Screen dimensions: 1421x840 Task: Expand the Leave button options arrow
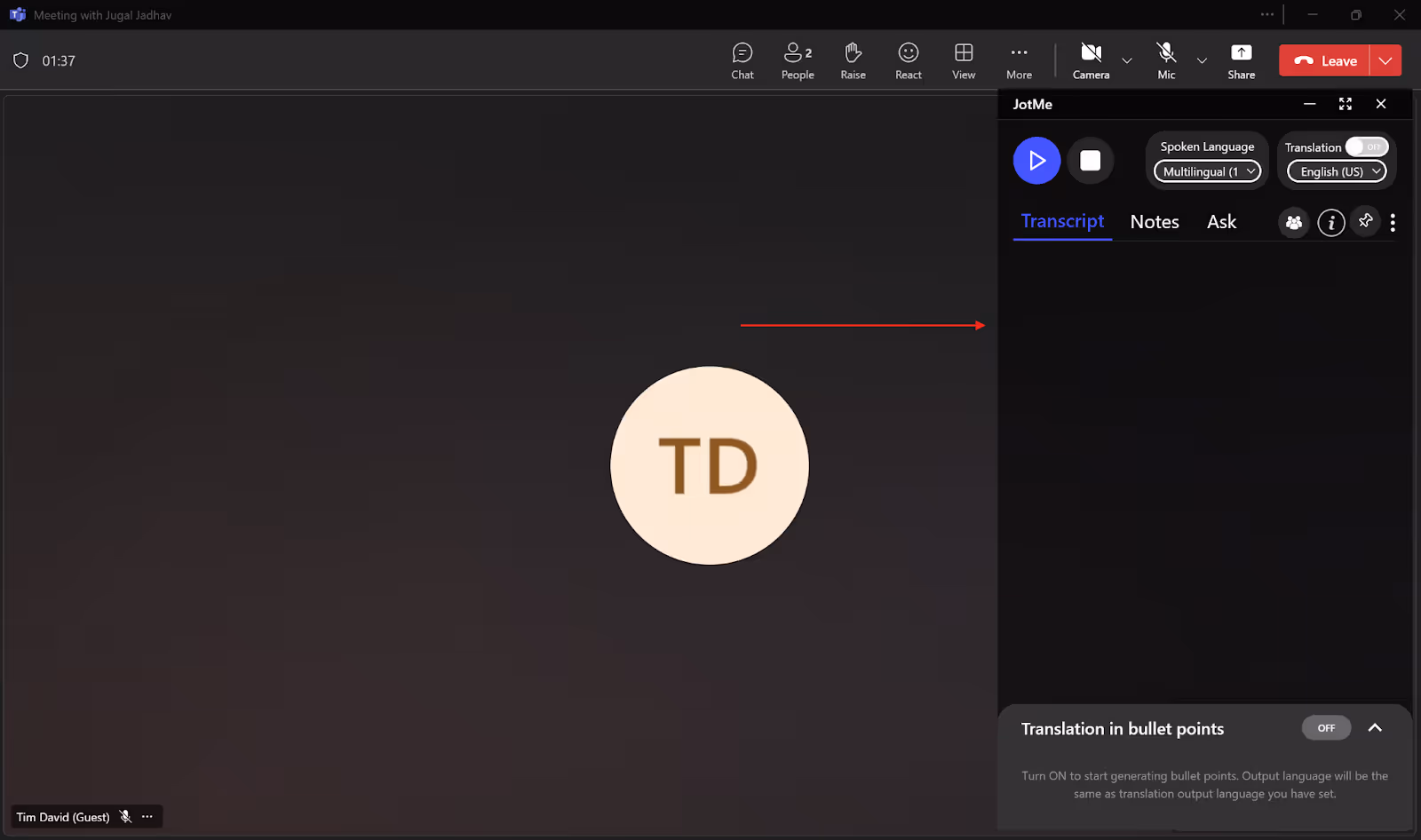click(1385, 60)
